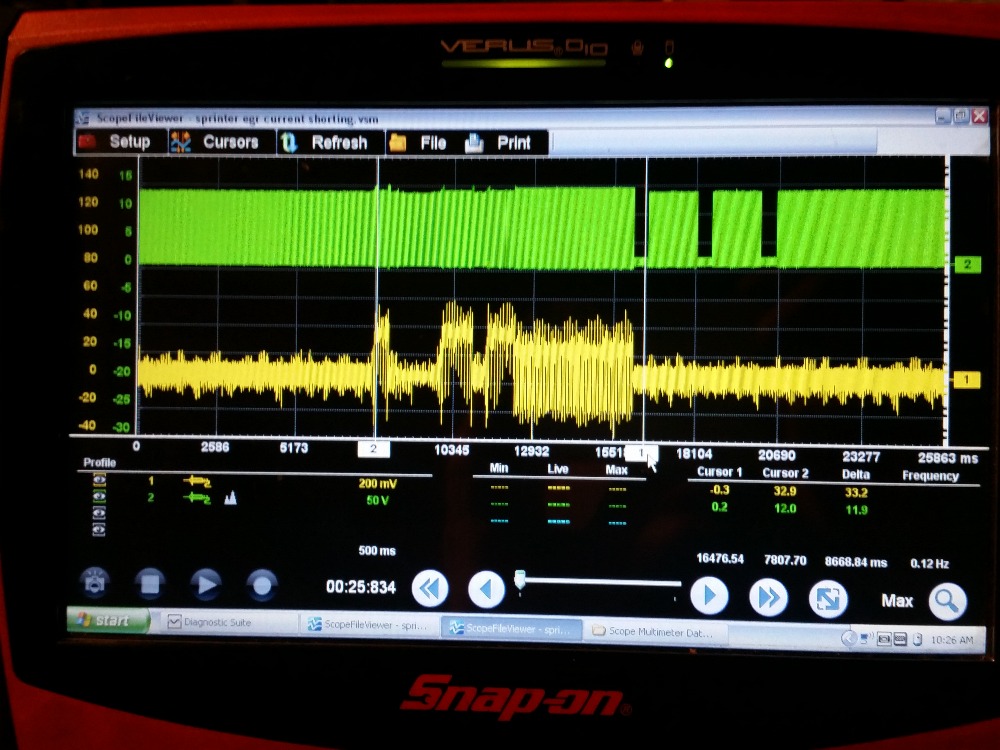
Task: Jump back with the double-left arrow
Action: pos(430,591)
